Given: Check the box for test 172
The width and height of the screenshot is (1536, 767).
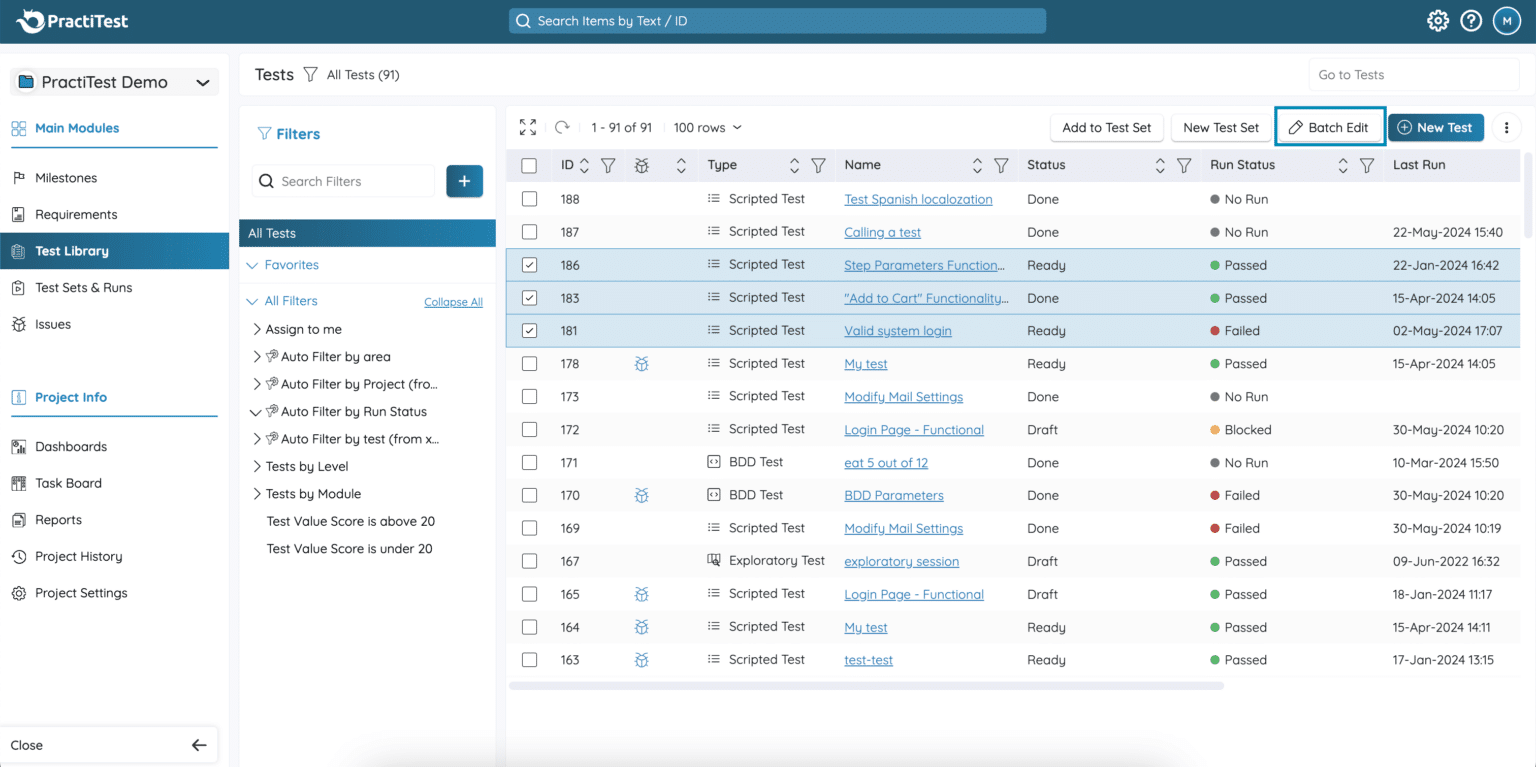Looking at the screenshot, I should [x=530, y=430].
